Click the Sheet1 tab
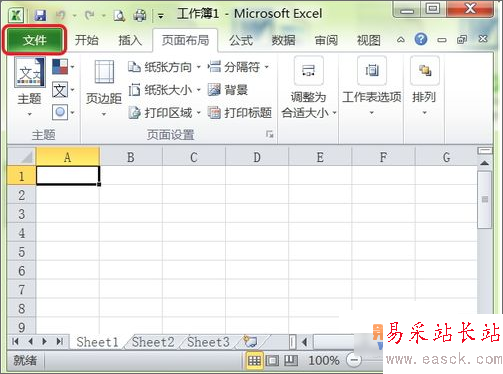503x374 pixels. (97, 342)
